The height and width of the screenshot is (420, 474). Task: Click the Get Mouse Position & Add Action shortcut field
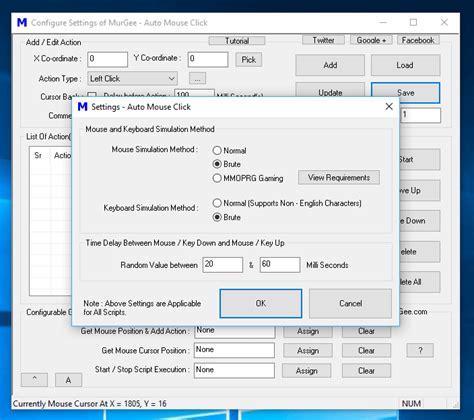tap(235, 331)
